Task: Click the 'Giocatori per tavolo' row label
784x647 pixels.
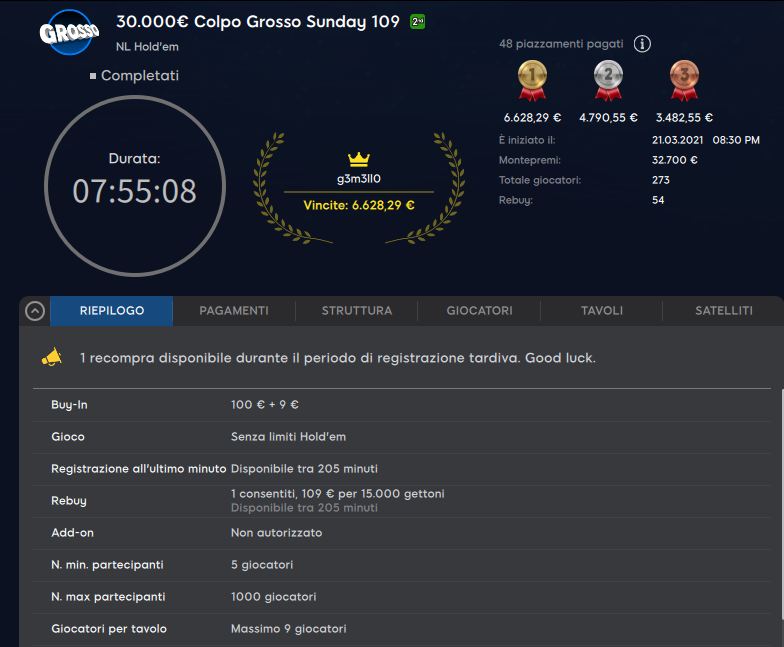Action: coord(108,628)
